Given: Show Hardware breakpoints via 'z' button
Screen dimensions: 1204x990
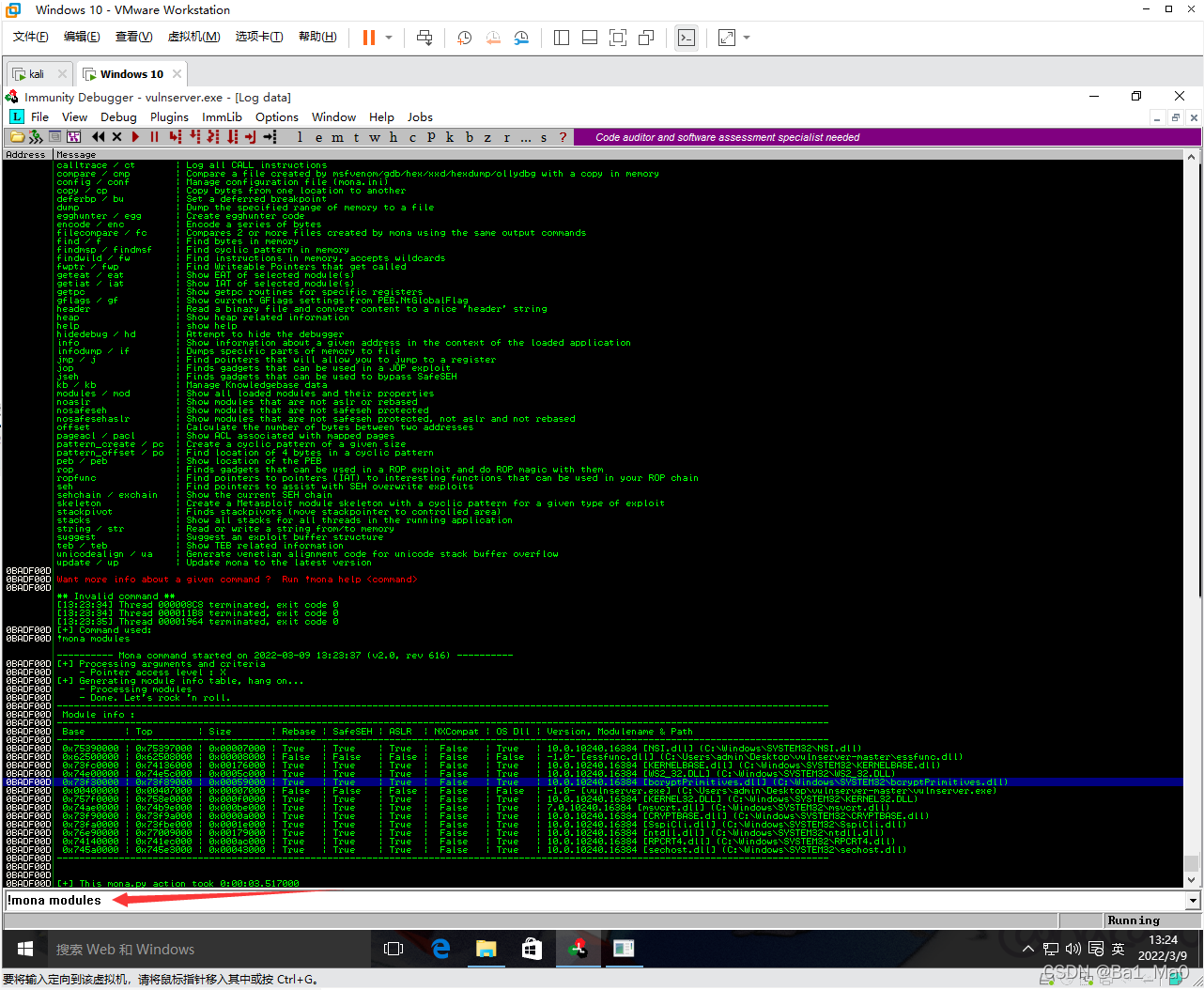Looking at the screenshot, I should click(487, 137).
